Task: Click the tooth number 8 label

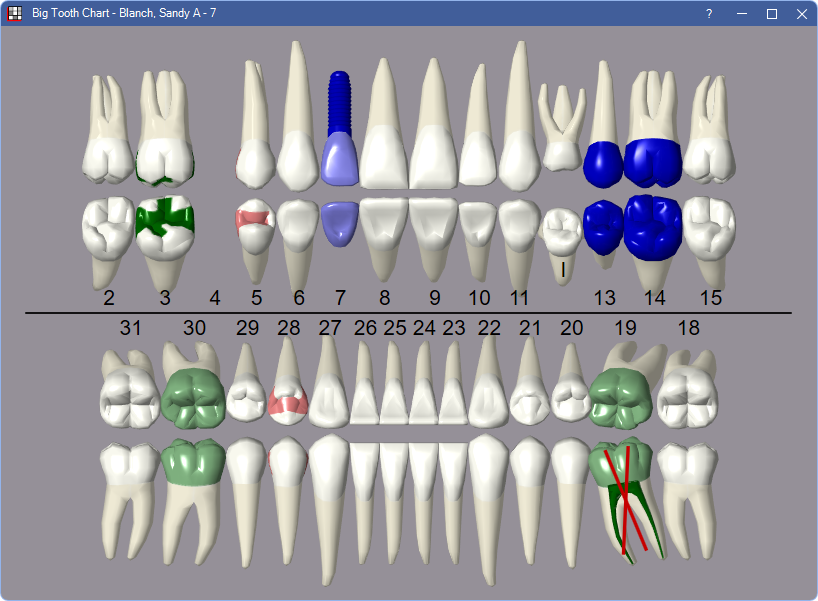Action: (x=384, y=297)
